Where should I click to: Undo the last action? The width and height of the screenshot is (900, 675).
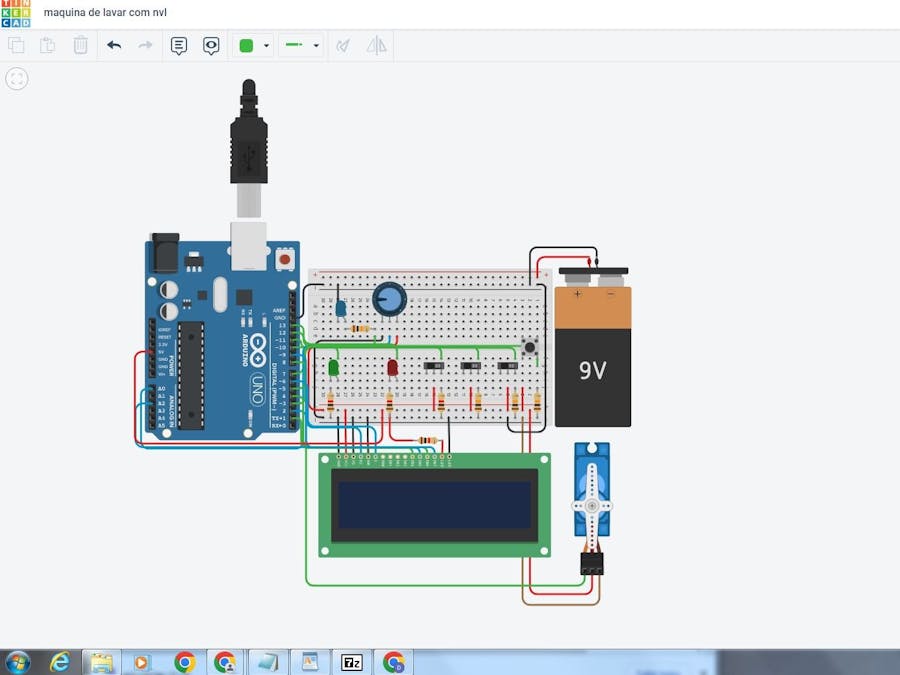(x=114, y=45)
